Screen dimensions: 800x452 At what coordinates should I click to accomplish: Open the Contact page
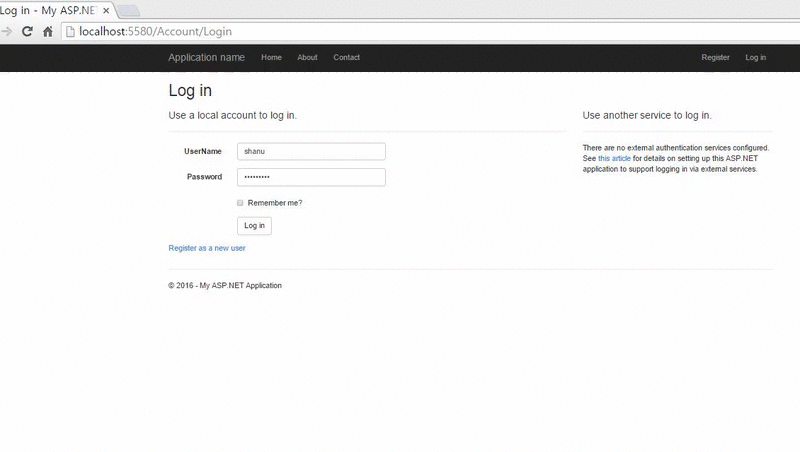pos(346,58)
